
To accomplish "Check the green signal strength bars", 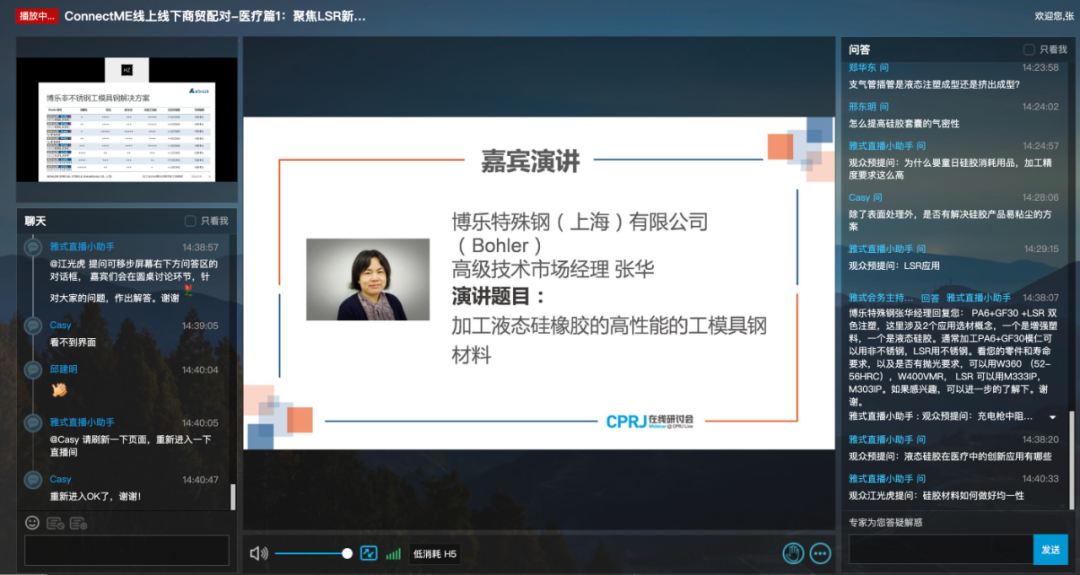I will (x=393, y=553).
